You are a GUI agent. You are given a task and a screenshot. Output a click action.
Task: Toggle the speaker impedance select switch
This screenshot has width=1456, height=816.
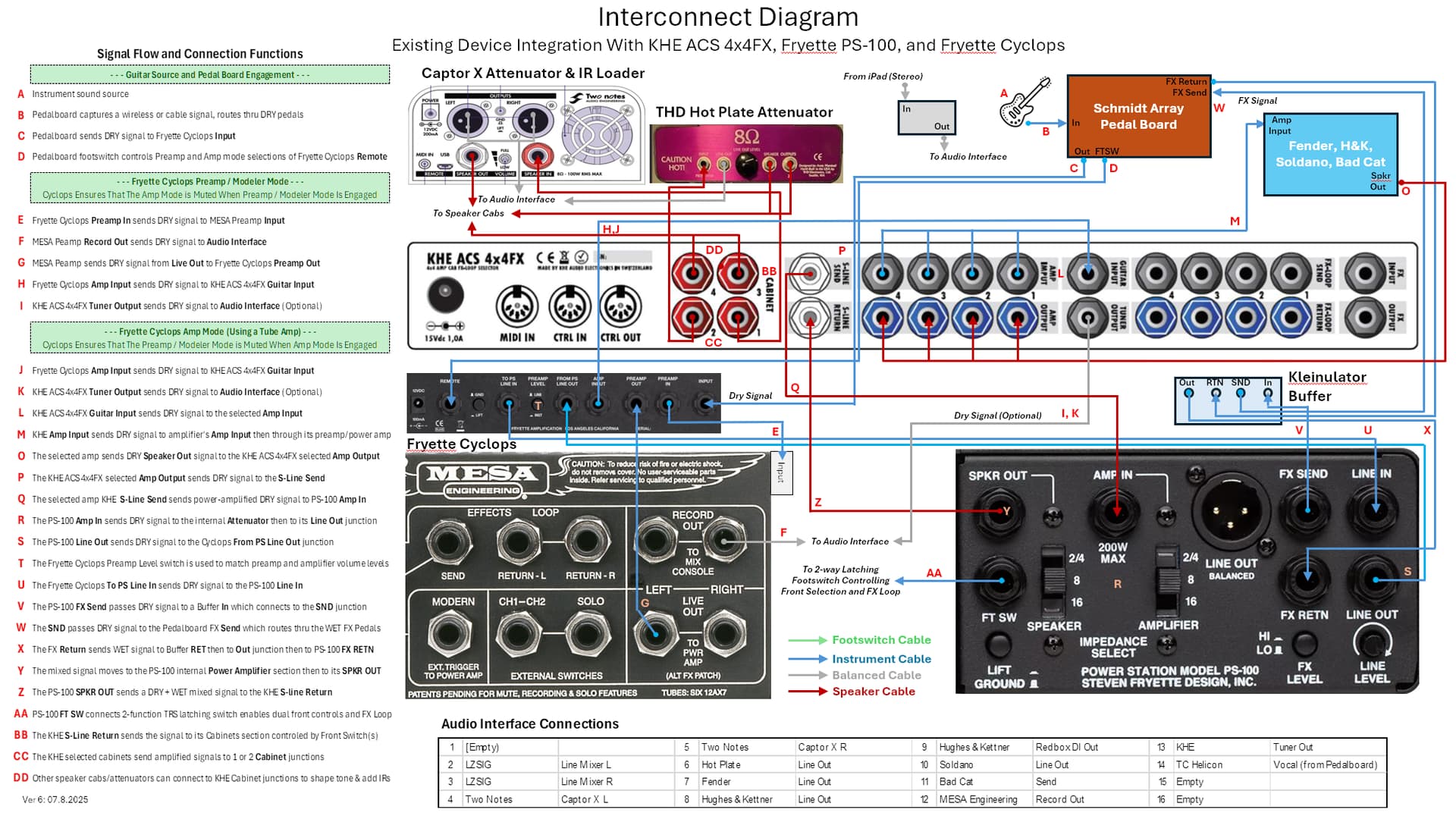pos(1050,579)
